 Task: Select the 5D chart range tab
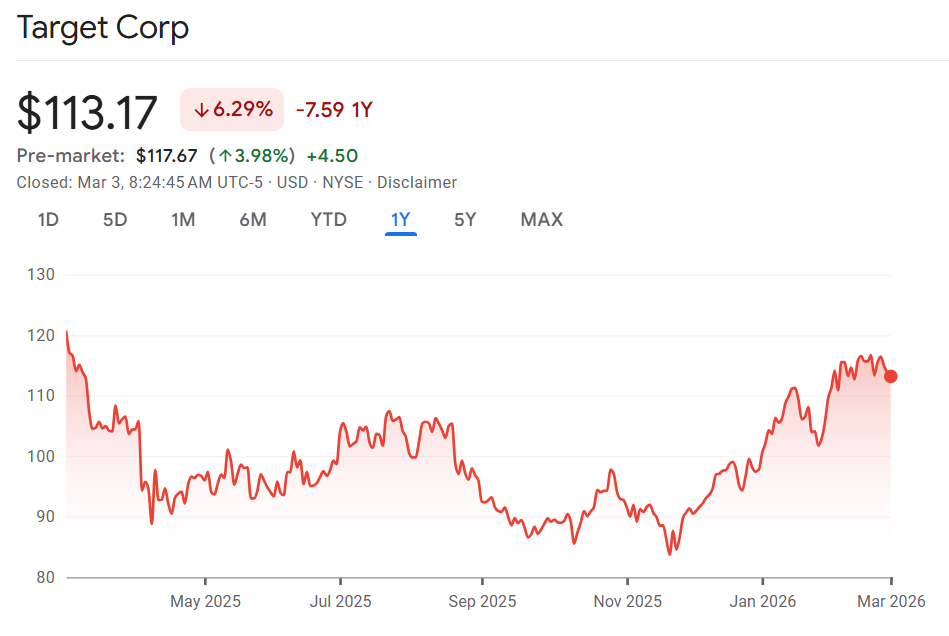115,219
